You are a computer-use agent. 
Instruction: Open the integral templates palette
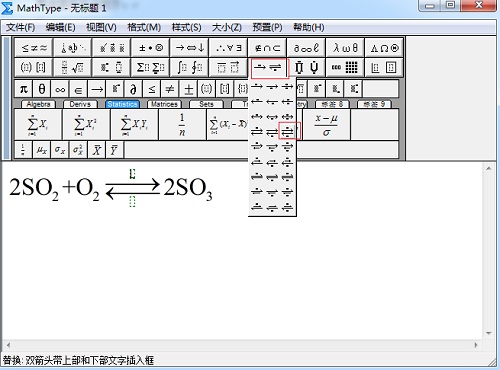click(x=190, y=68)
